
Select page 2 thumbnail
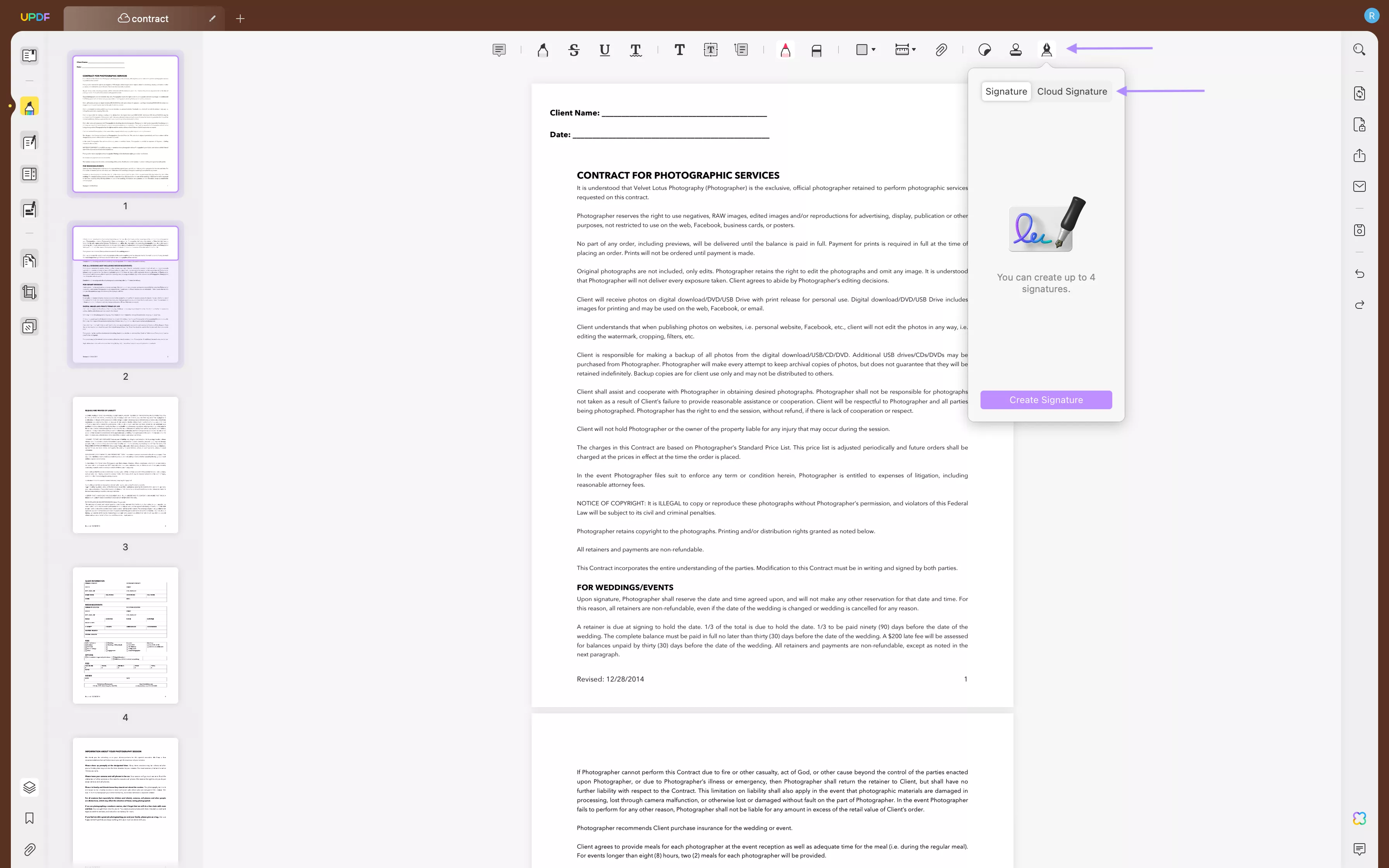tap(125, 294)
